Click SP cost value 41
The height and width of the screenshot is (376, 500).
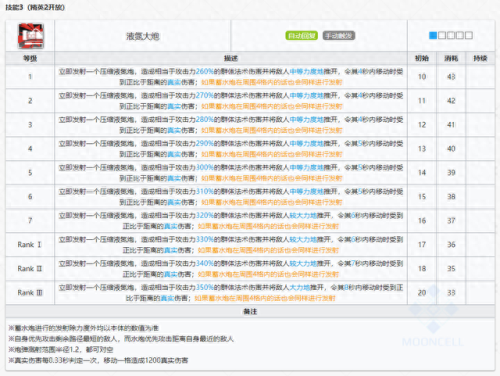tap(451, 125)
